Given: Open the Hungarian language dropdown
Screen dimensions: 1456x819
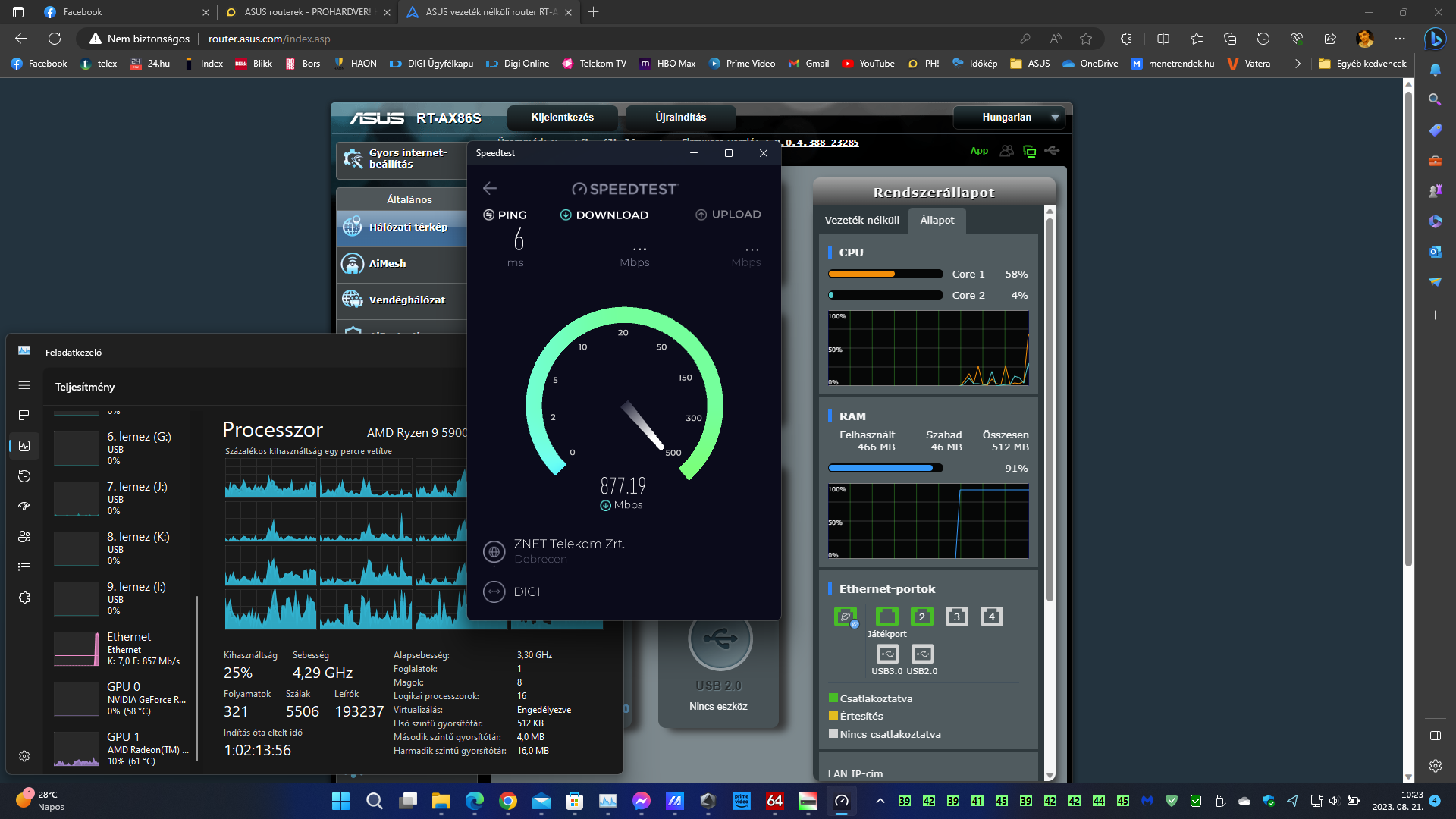Looking at the screenshot, I should point(1009,118).
